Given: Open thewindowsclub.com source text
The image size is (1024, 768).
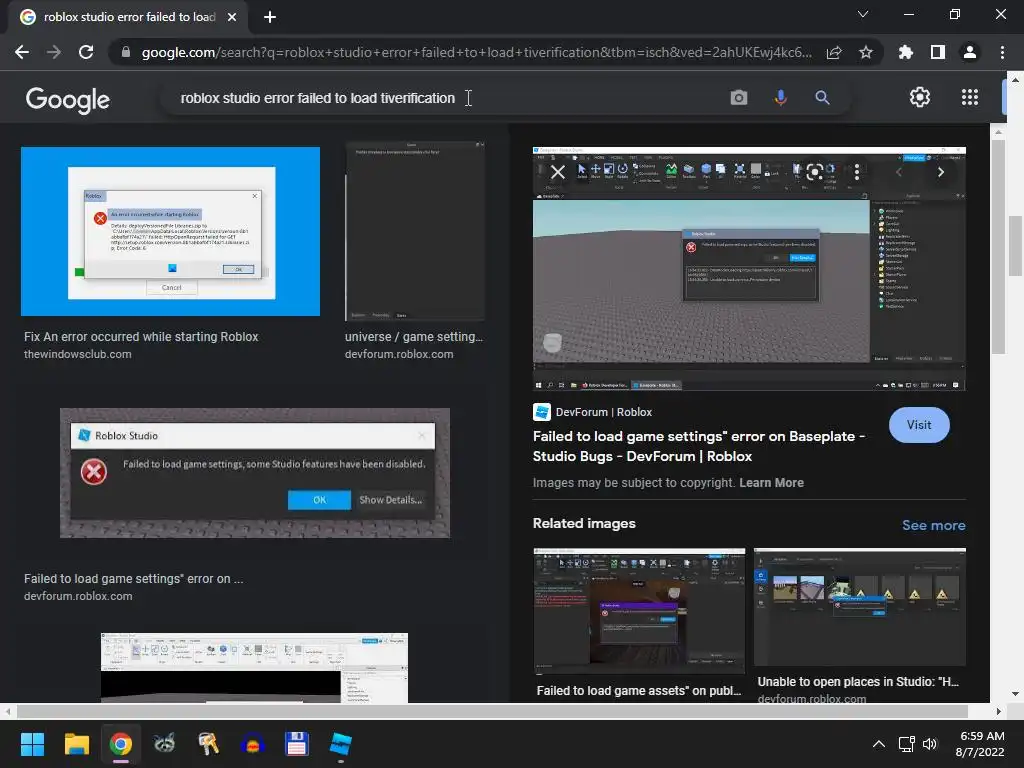Looking at the screenshot, I should [x=78, y=354].
